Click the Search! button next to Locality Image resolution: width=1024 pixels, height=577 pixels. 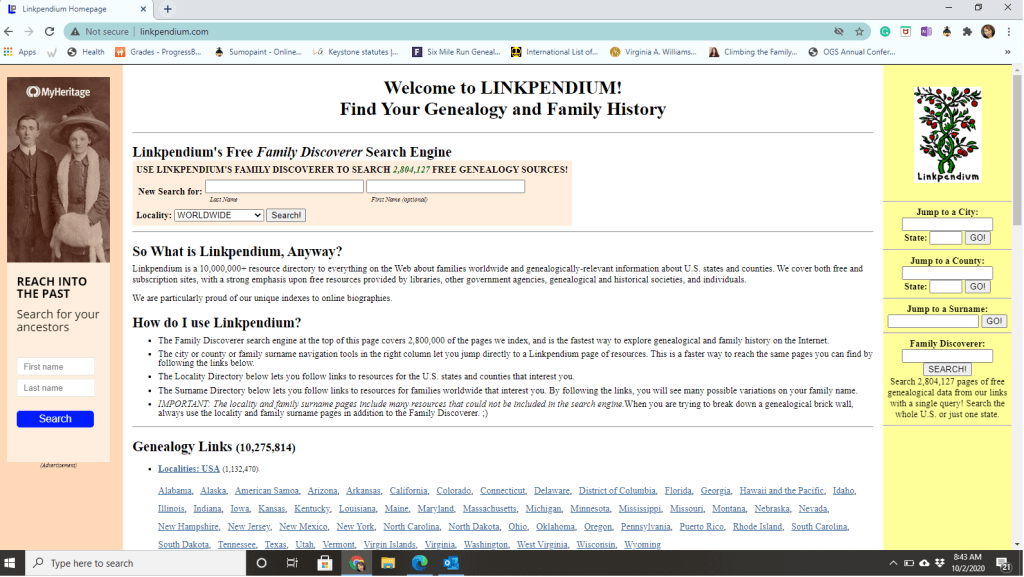tap(287, 215)
